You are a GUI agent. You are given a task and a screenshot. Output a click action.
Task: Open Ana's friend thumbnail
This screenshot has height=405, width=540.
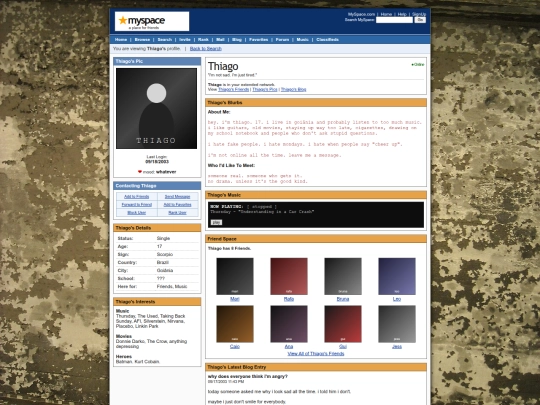pos(289,324)
